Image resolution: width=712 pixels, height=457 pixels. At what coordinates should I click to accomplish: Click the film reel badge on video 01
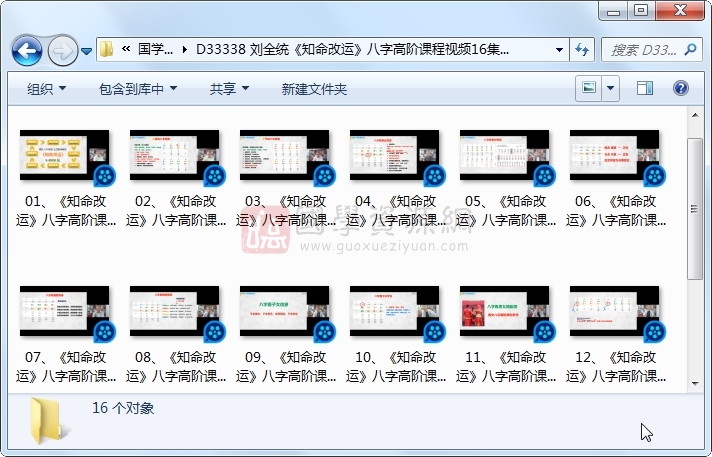click(105, 176)
